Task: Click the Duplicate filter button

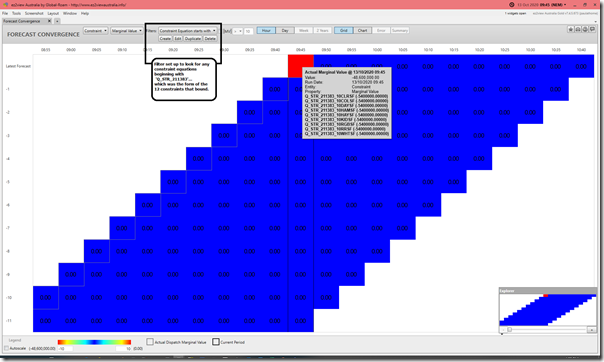Action: pyautogui.click(x=193, y=39)
